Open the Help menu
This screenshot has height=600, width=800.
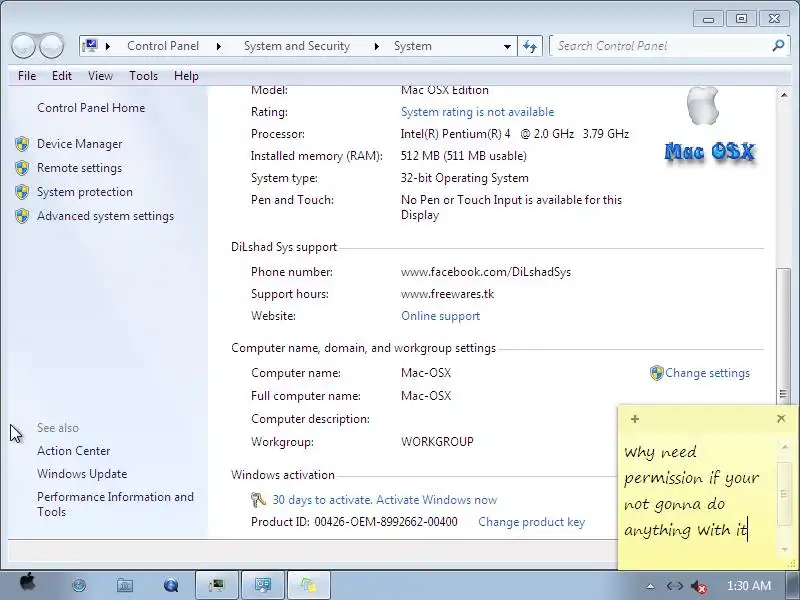[x=186, y=76]
